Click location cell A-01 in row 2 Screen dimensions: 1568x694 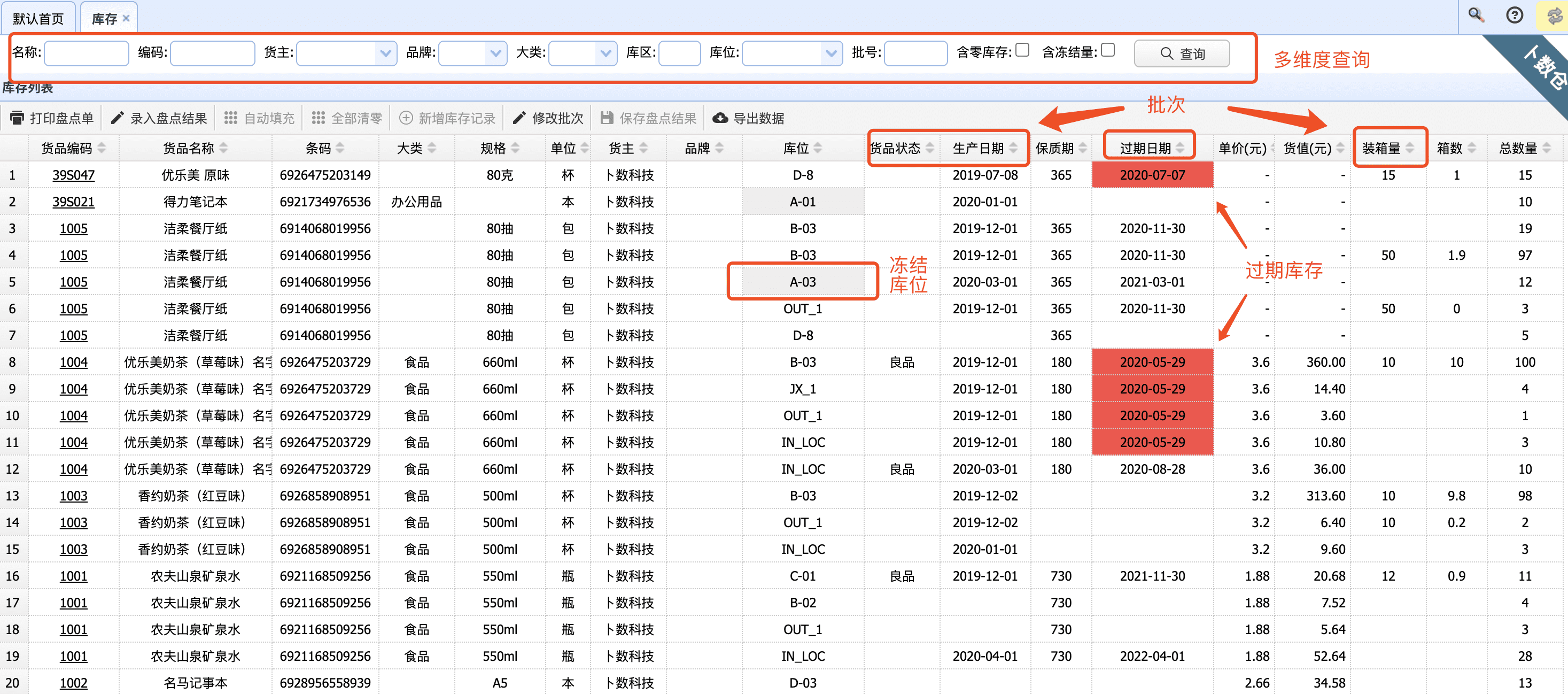pos(803,202)
